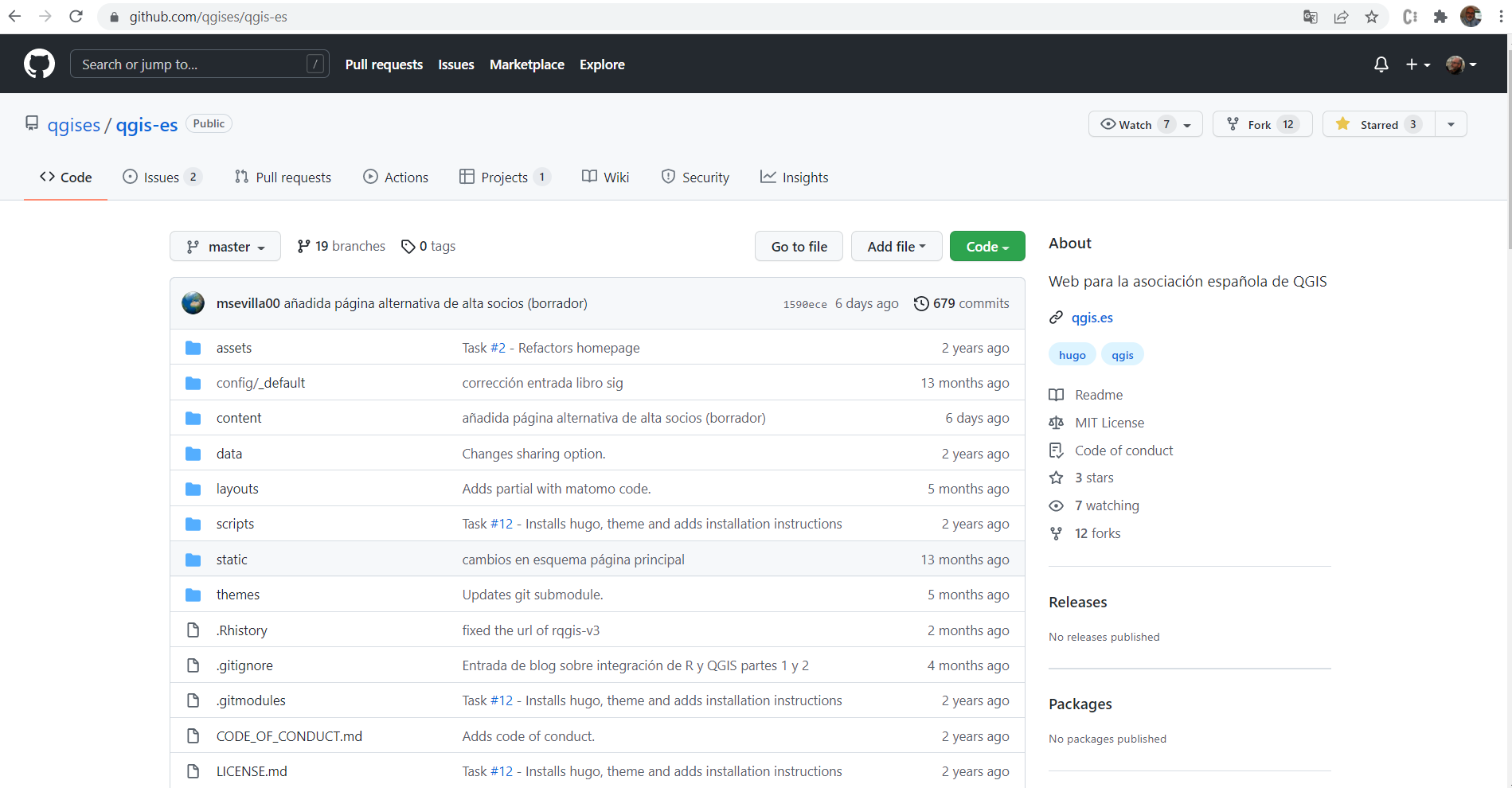
Task: Fork the repository with Fork button
Action: click(x=1263, y=124)
